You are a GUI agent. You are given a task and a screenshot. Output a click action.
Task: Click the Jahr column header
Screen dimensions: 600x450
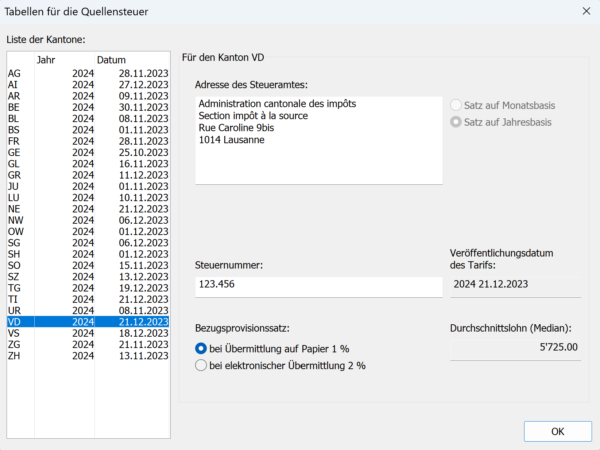64,60
